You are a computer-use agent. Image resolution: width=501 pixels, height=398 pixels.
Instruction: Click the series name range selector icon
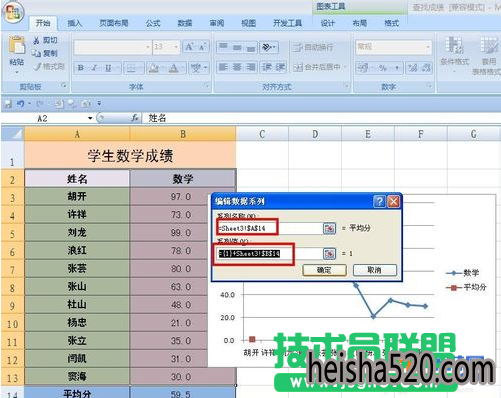point(329,228)
